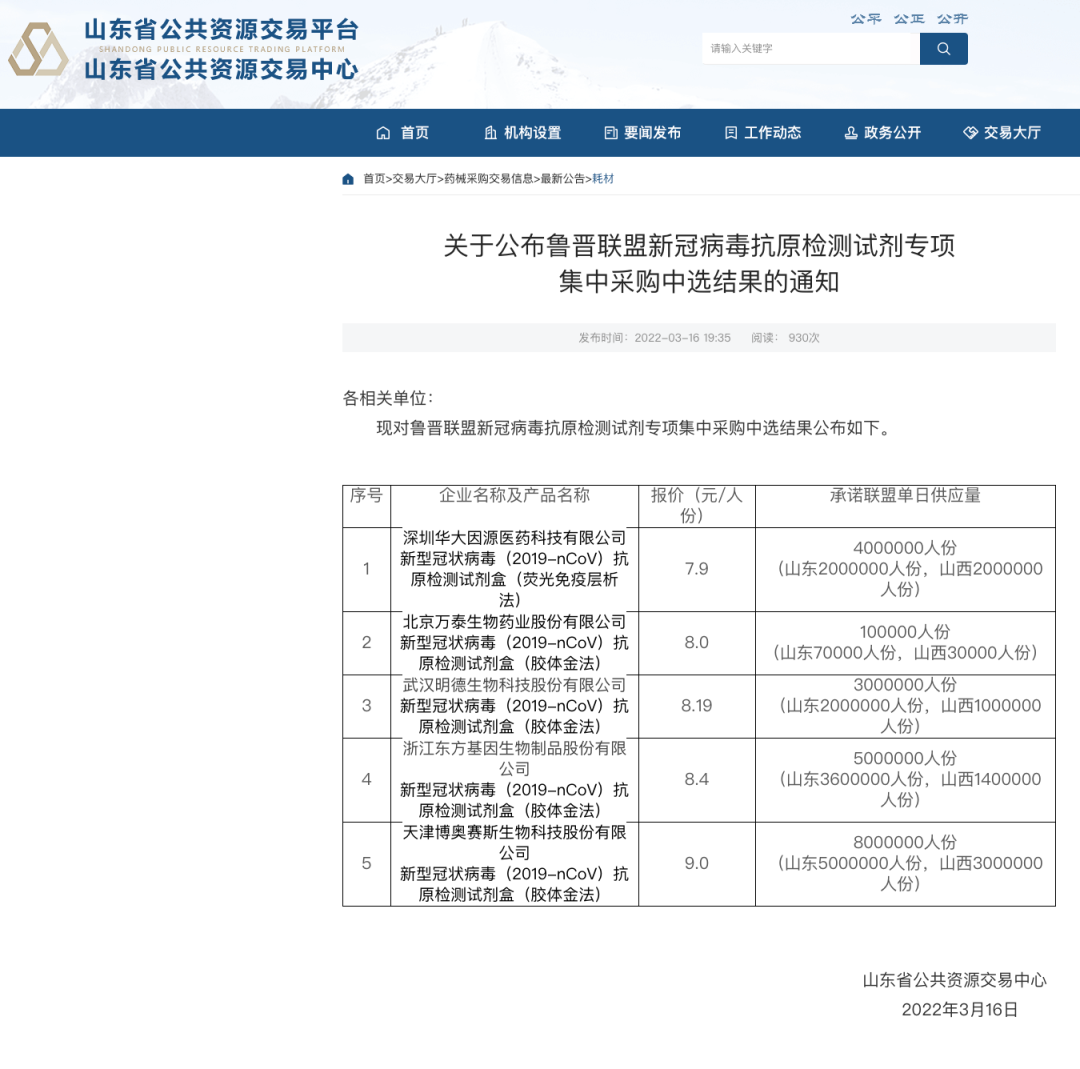
Task: Click the price 8.0 cell
Action: click(697, 643)
